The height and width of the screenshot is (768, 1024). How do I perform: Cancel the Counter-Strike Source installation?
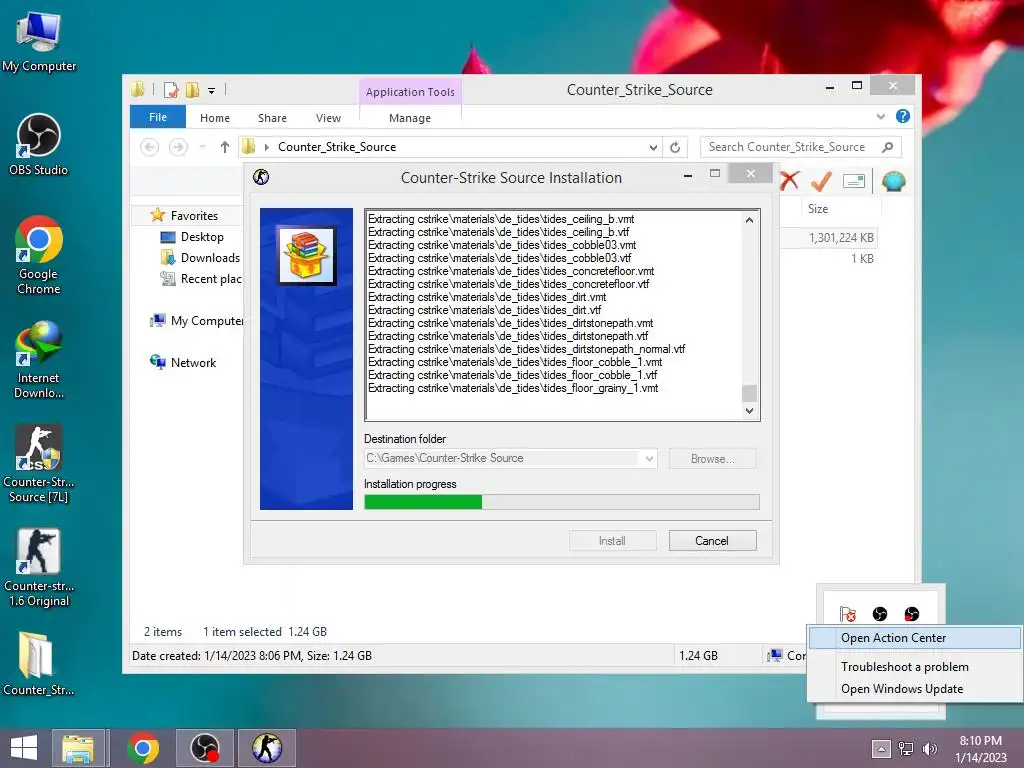tap(712, 541)
